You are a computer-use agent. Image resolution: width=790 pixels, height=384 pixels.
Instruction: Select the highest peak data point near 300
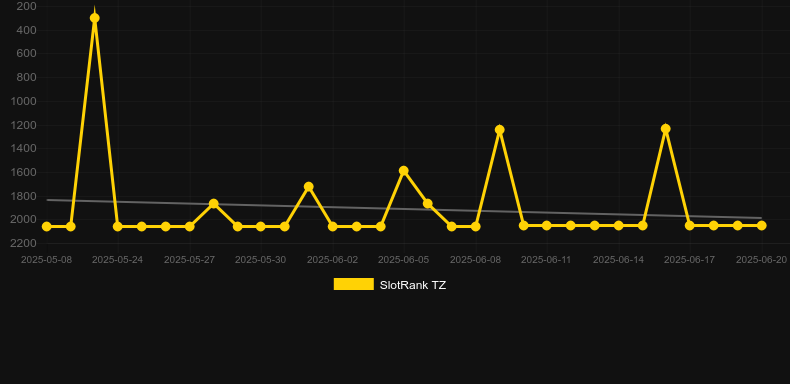94,18
